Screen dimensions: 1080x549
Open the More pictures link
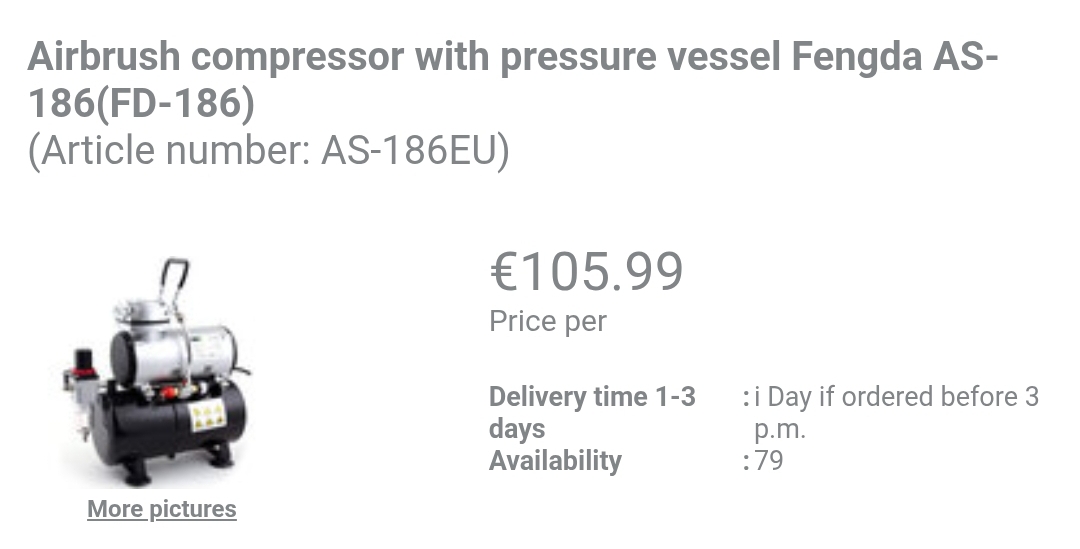(x=162, y=509)
